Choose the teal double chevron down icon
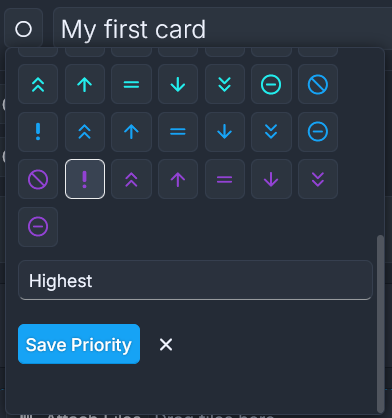The width and height of the screenshot is (392, 418). point(225,84)
